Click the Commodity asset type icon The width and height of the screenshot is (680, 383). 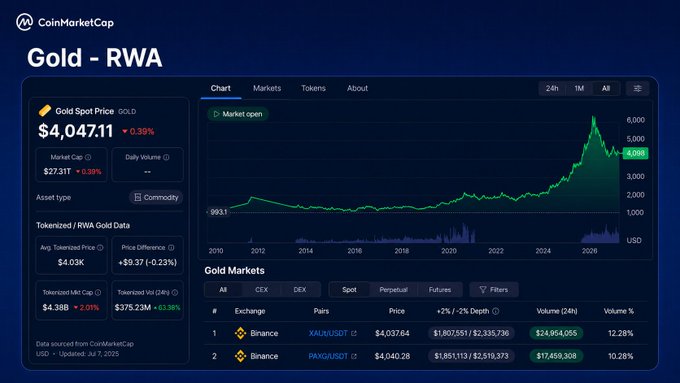[x=137, y=197]
